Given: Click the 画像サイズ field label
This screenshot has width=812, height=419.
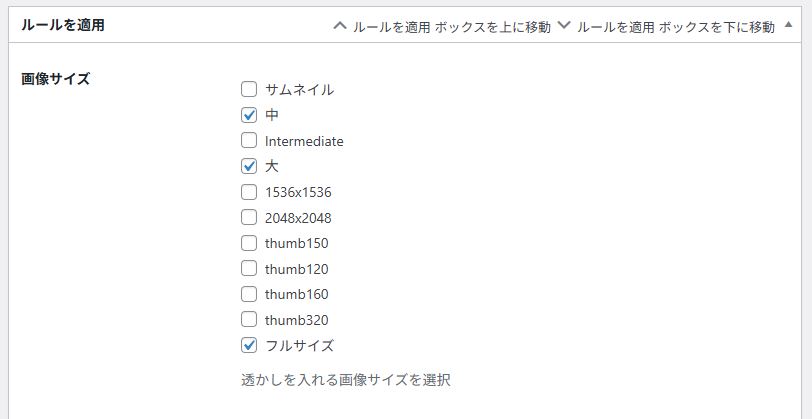Looking at the screenshot, I should pos(56,79).
